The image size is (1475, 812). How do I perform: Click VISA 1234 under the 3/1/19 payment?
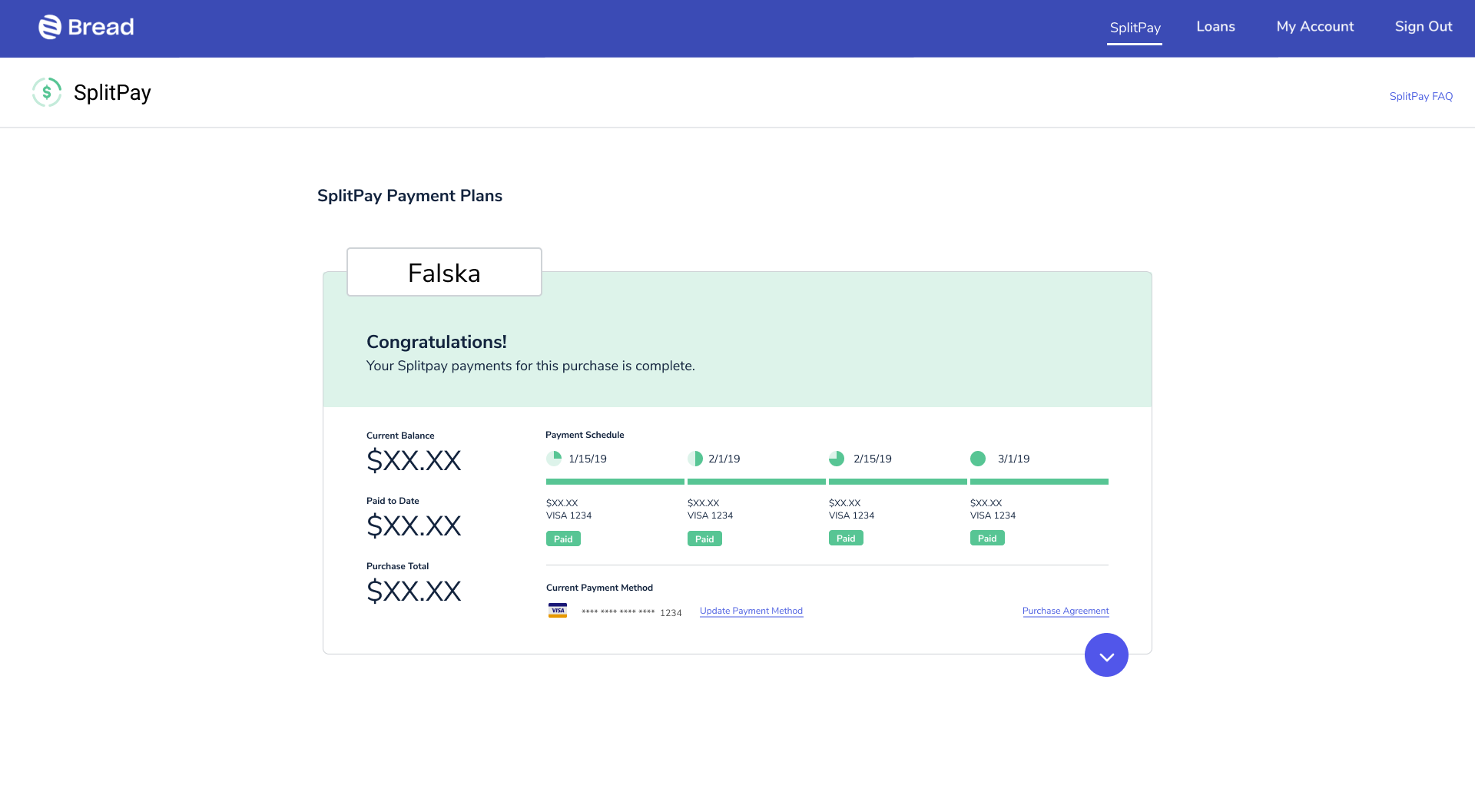993,515
